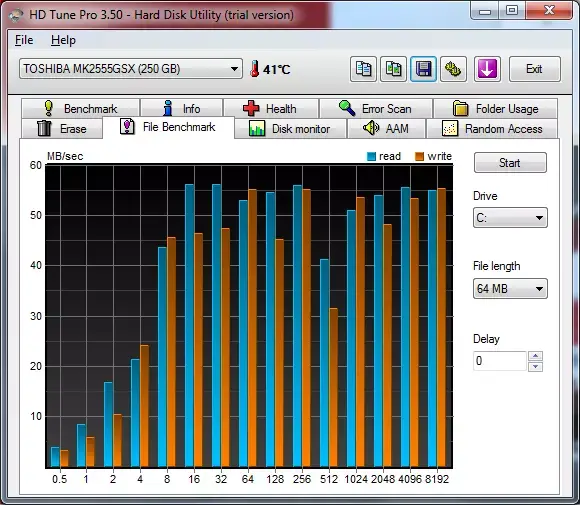Click the 0.5 x-axis label
This screenshot has width=580, height=505.
coord(60,479)
